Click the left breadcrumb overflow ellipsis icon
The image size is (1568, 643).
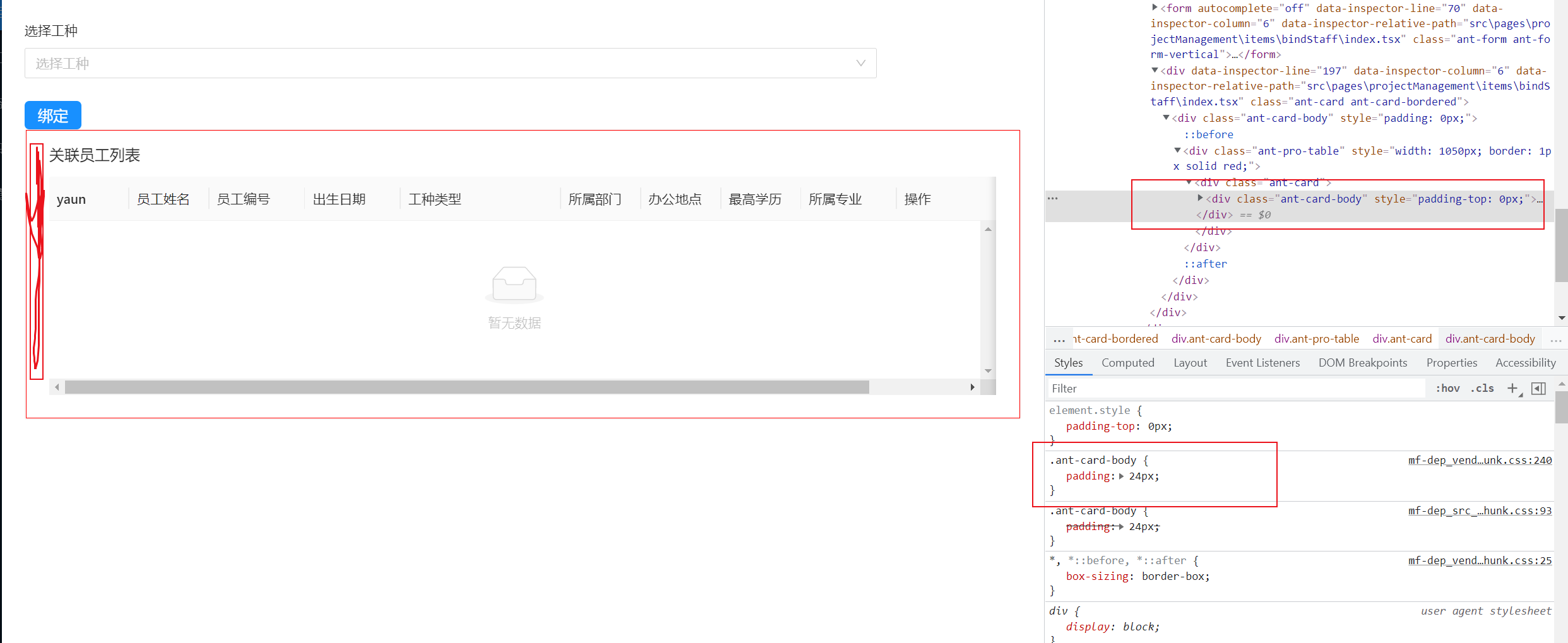coord(1059,339)
